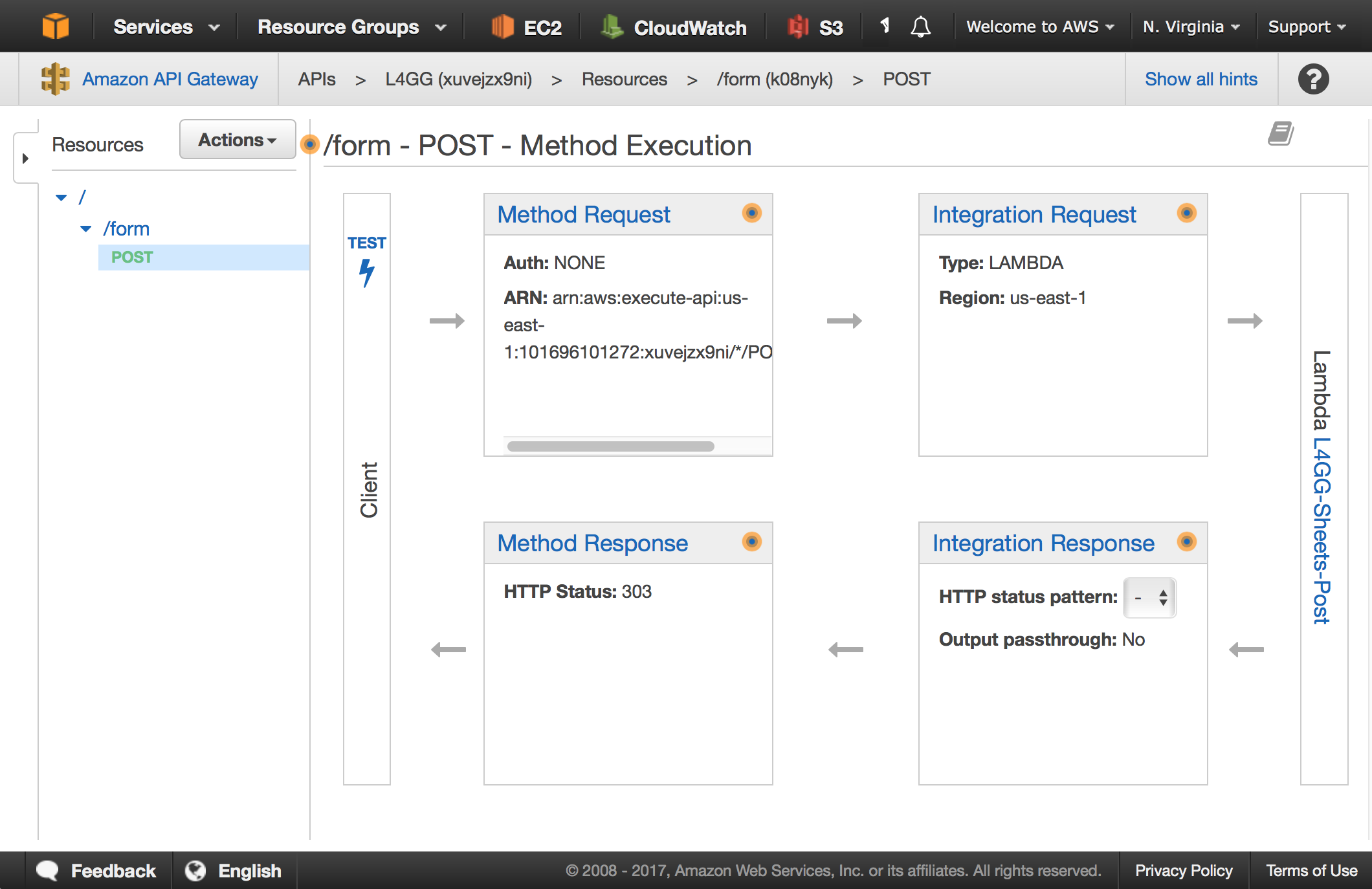Click the TEST lightning bolt icon

click(x=367, y=272)
